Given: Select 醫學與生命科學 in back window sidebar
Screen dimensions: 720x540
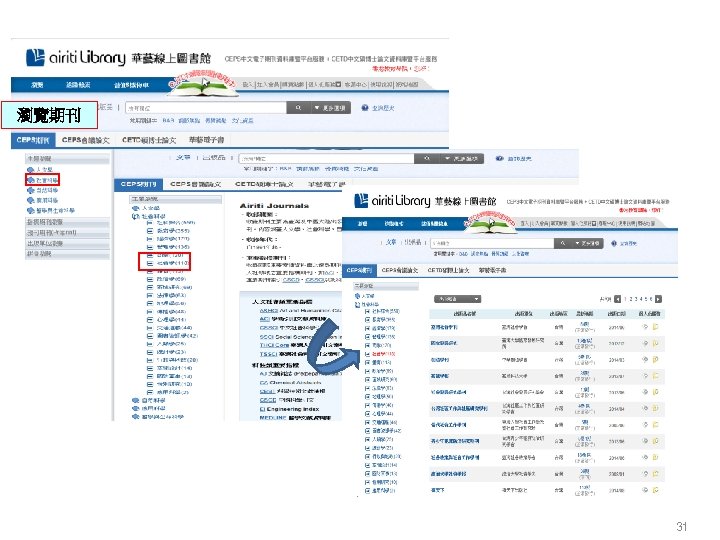Looking at the screenshot, I should coord(55,211).
